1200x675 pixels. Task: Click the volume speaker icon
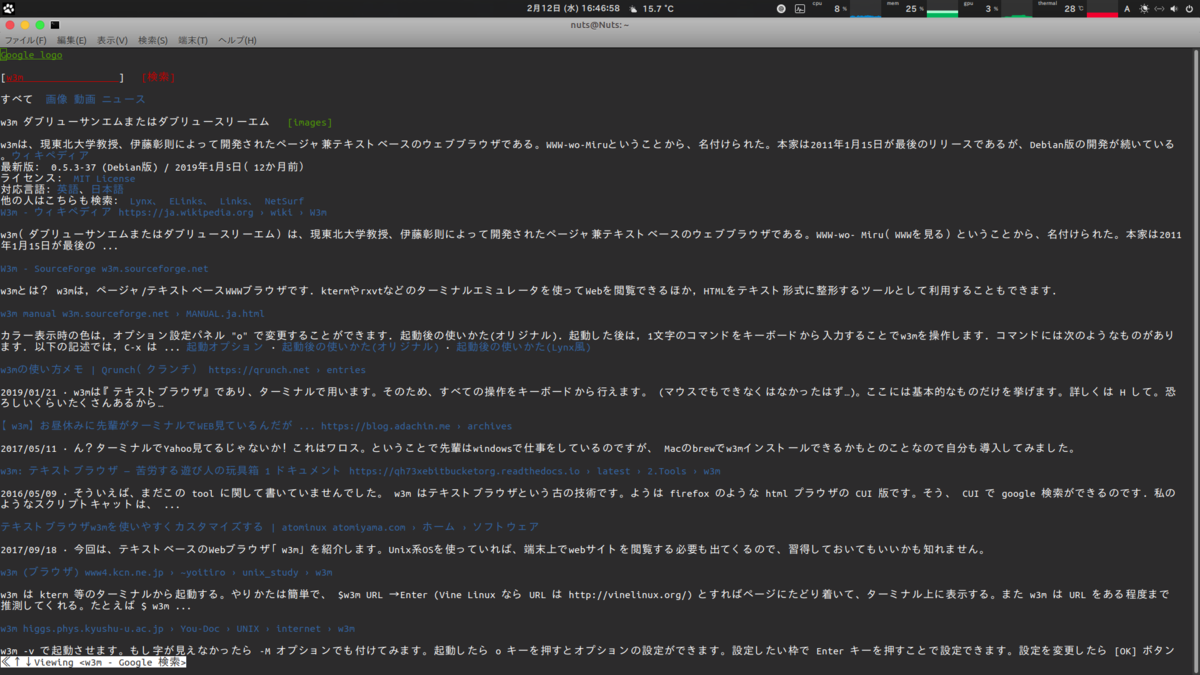[1173, 8]
